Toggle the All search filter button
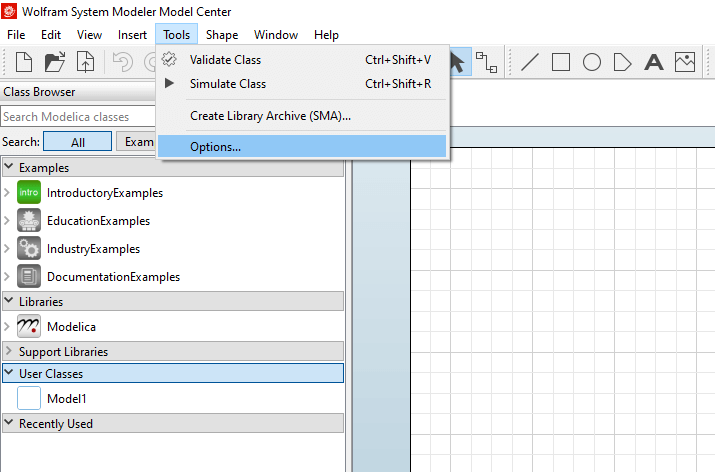 (78, 142)
